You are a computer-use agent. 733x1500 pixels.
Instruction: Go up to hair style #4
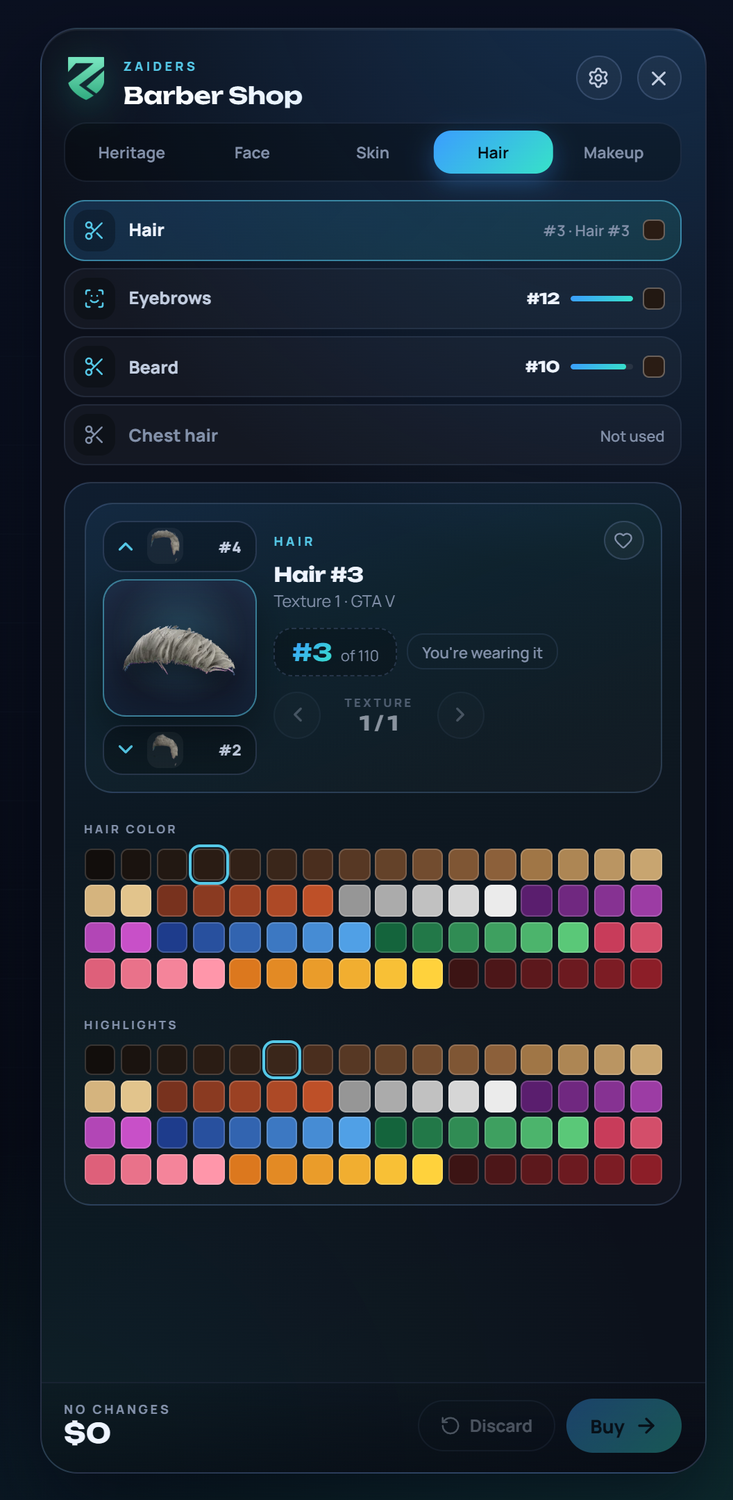pyautogui.click(x=180, y=547)
